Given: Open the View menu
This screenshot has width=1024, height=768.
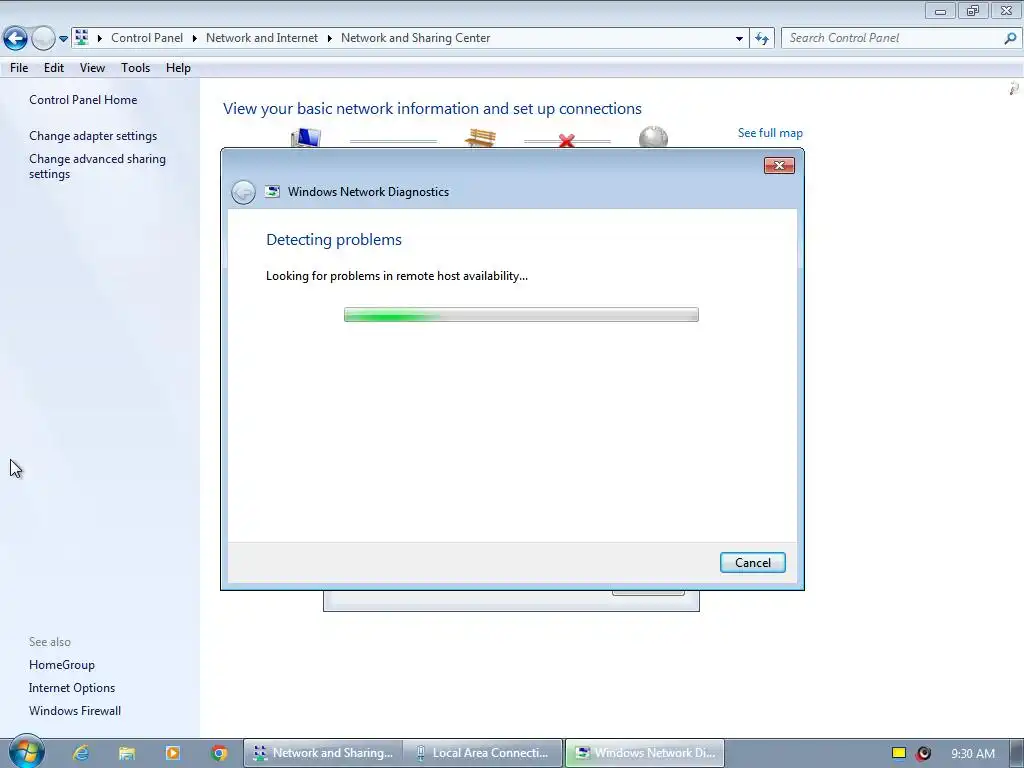Looking at the screenshot, I should pyautogui.click(x=92, y=68).
